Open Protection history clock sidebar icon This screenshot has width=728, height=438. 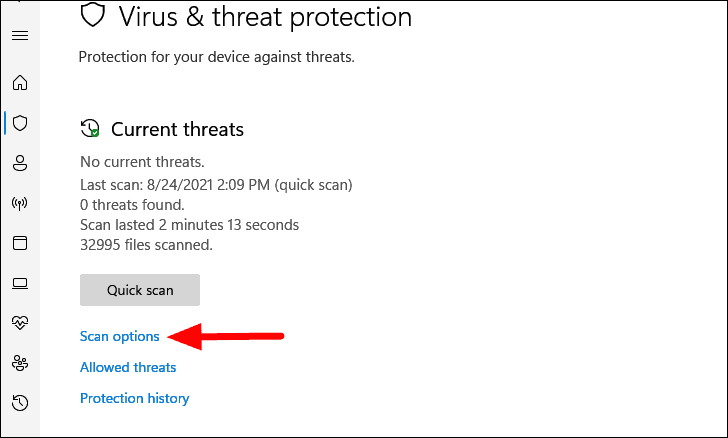pos(20,403)
